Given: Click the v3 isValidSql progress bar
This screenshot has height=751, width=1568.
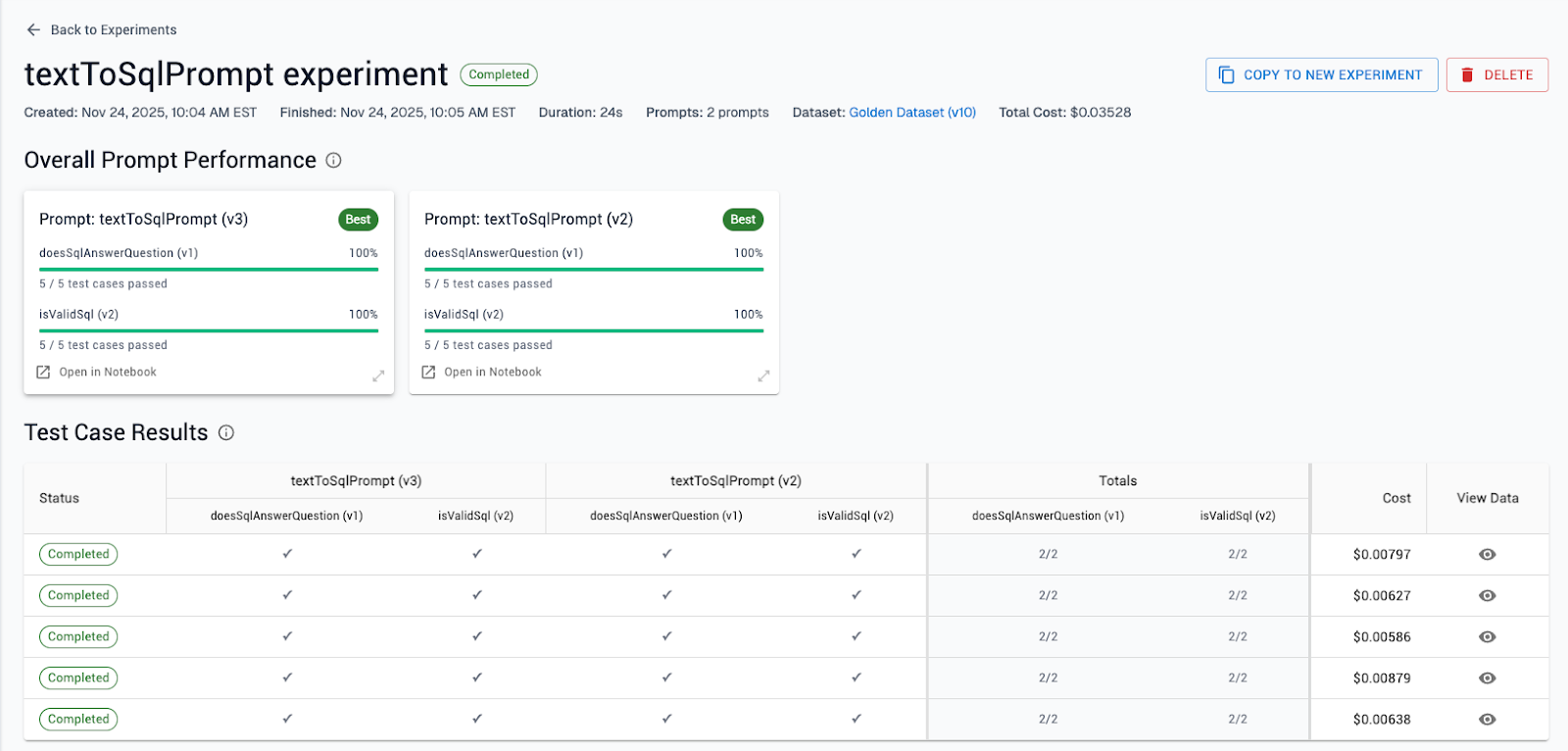Looking at the screenshot, I should [209, 330].
